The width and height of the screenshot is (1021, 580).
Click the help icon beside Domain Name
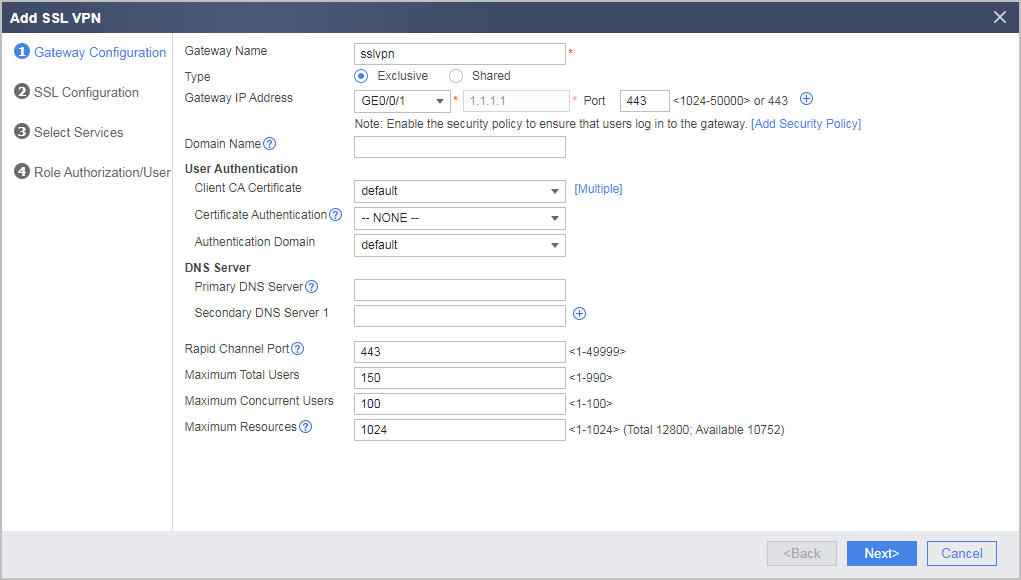pos(270,144)
